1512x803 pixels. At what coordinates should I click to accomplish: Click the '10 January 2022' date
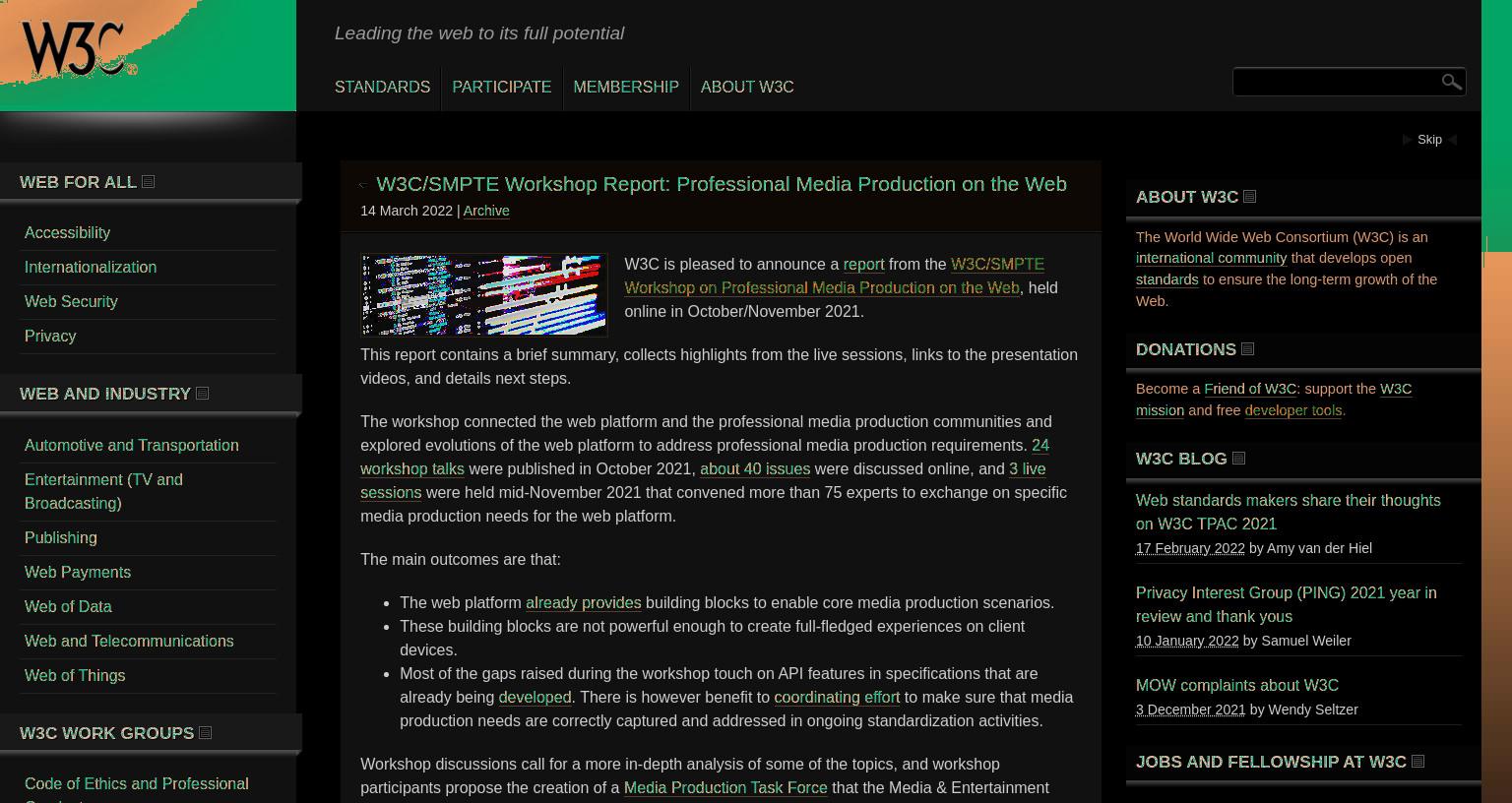(1187, 641)
